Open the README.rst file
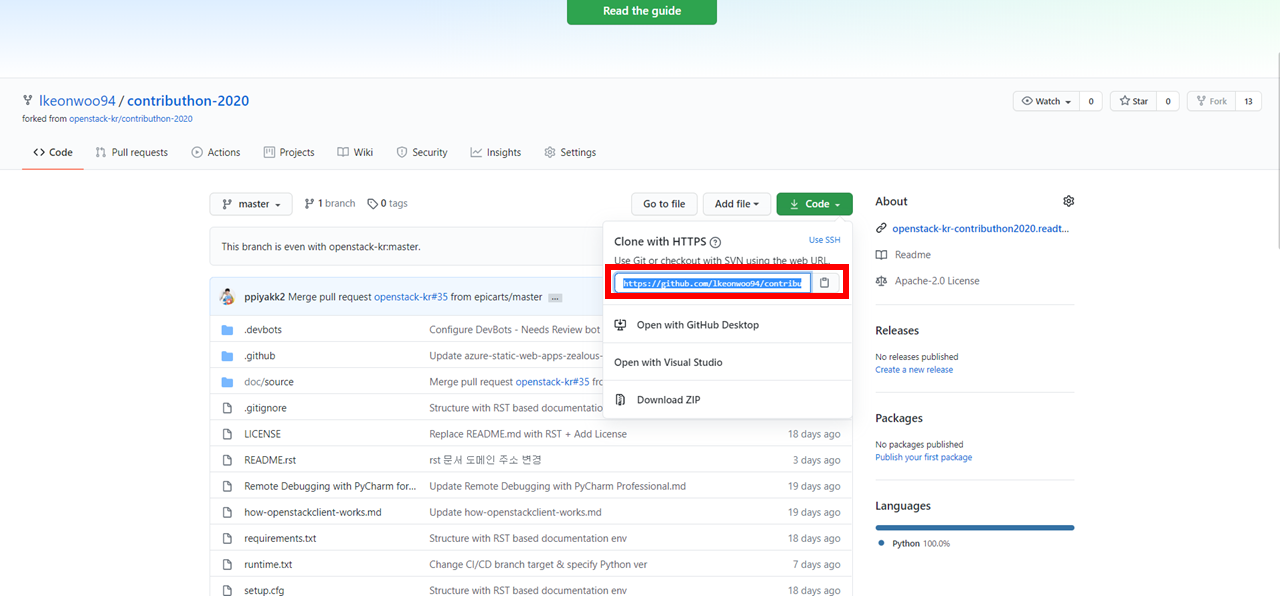 coord(270,460)
